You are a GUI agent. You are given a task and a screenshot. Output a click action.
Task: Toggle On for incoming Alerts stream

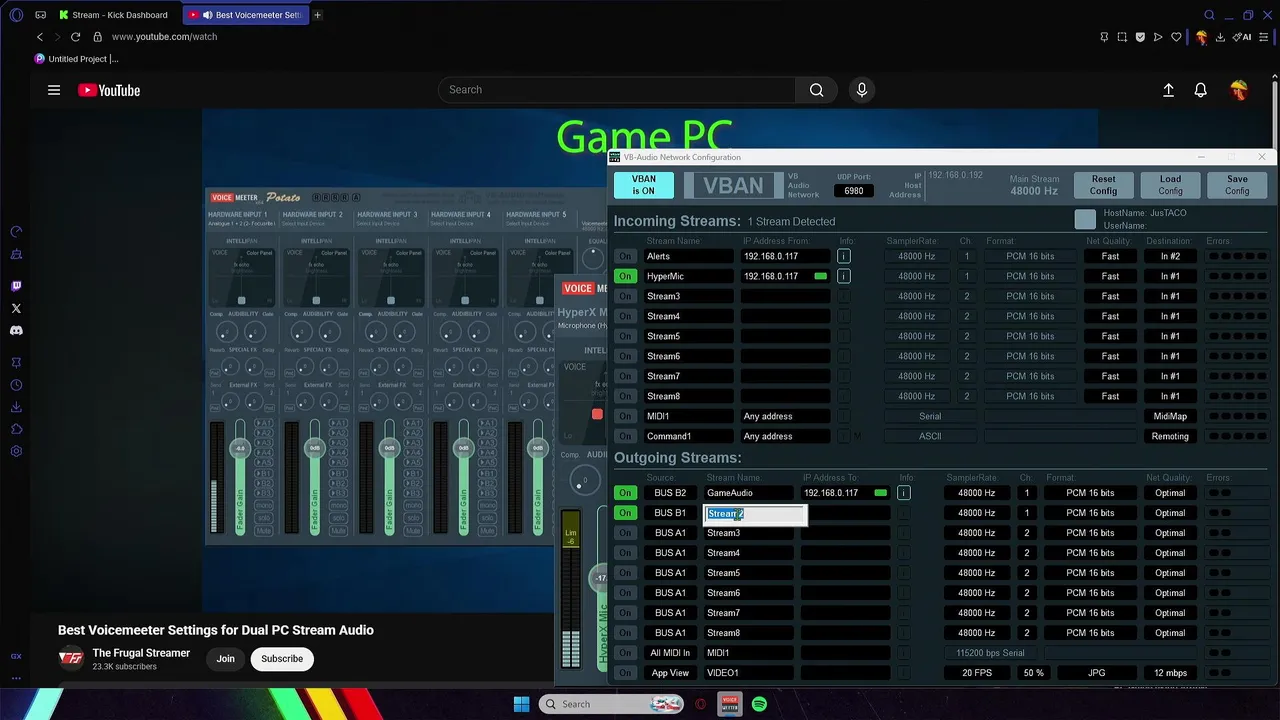[x=625, y=256]
